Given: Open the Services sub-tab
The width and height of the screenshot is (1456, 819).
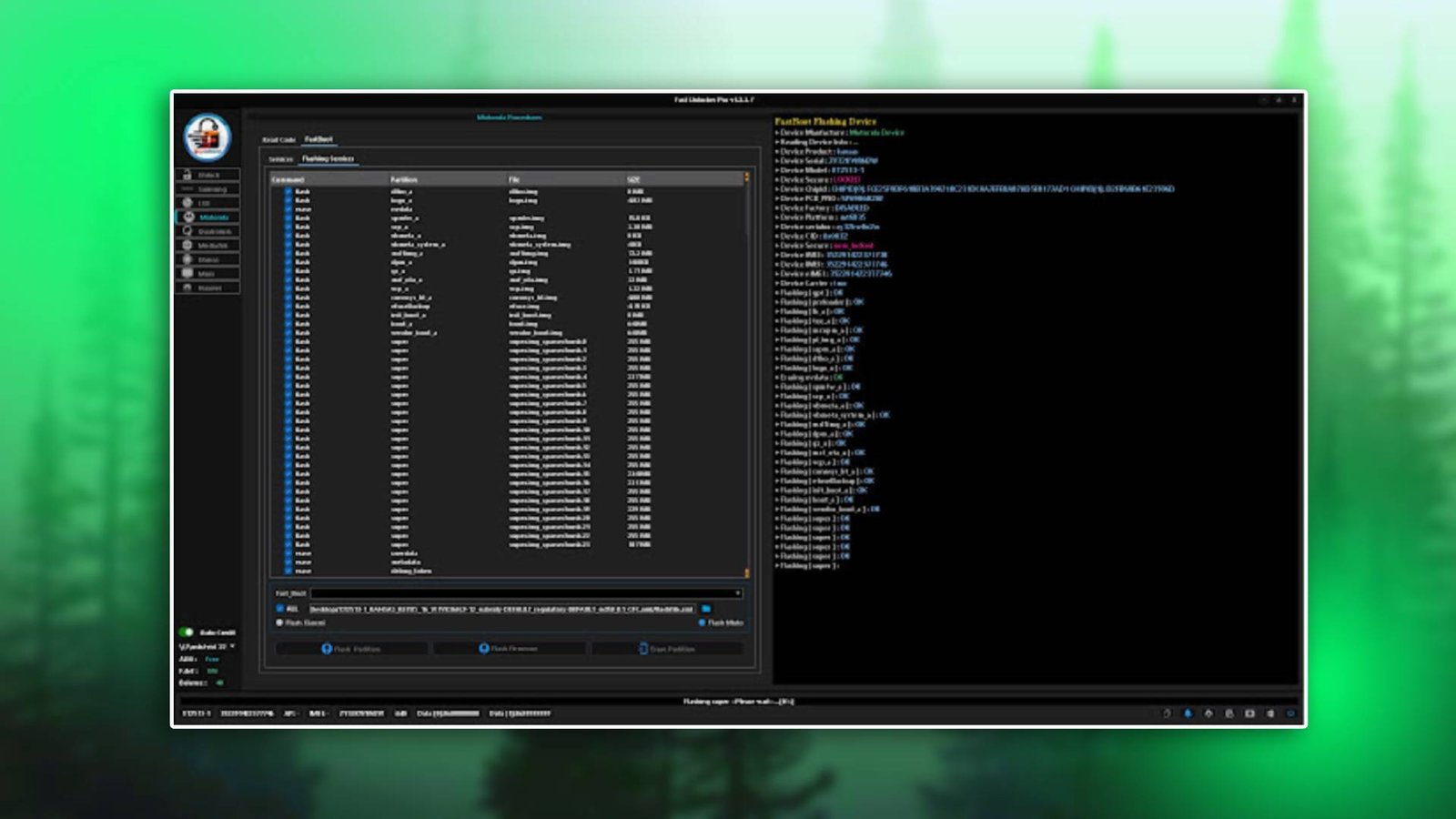Looking at the screenshot, I should (280, 157).
